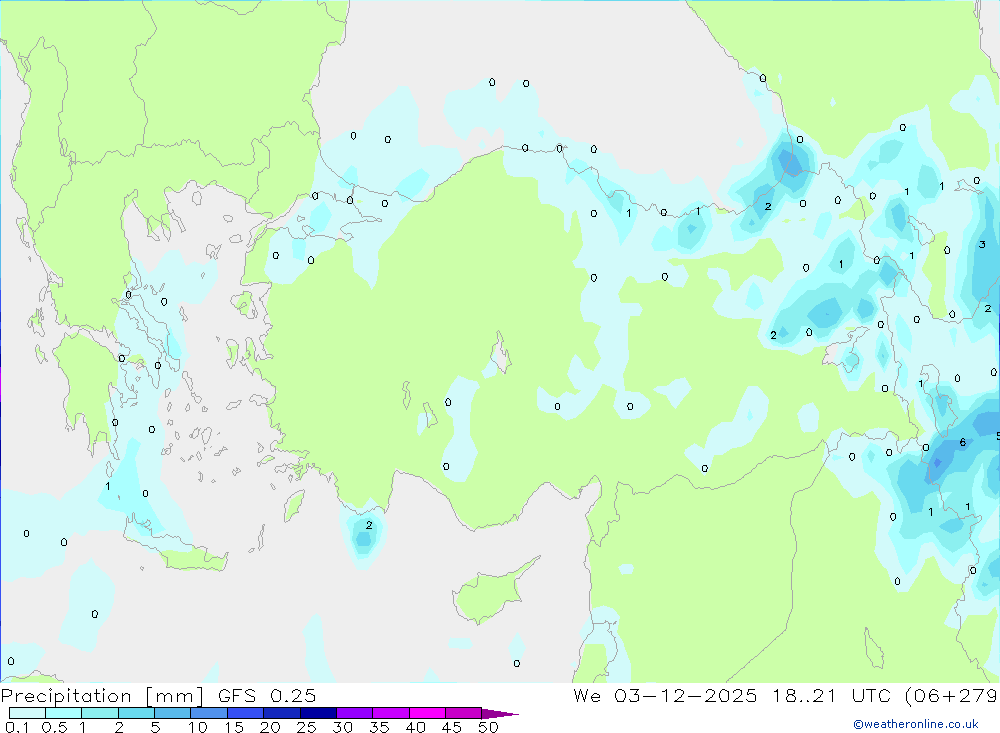The width and height of the screenshot is (1000, 733).
Task: Click the legend label '50'
Action: (x=489, y=727)
